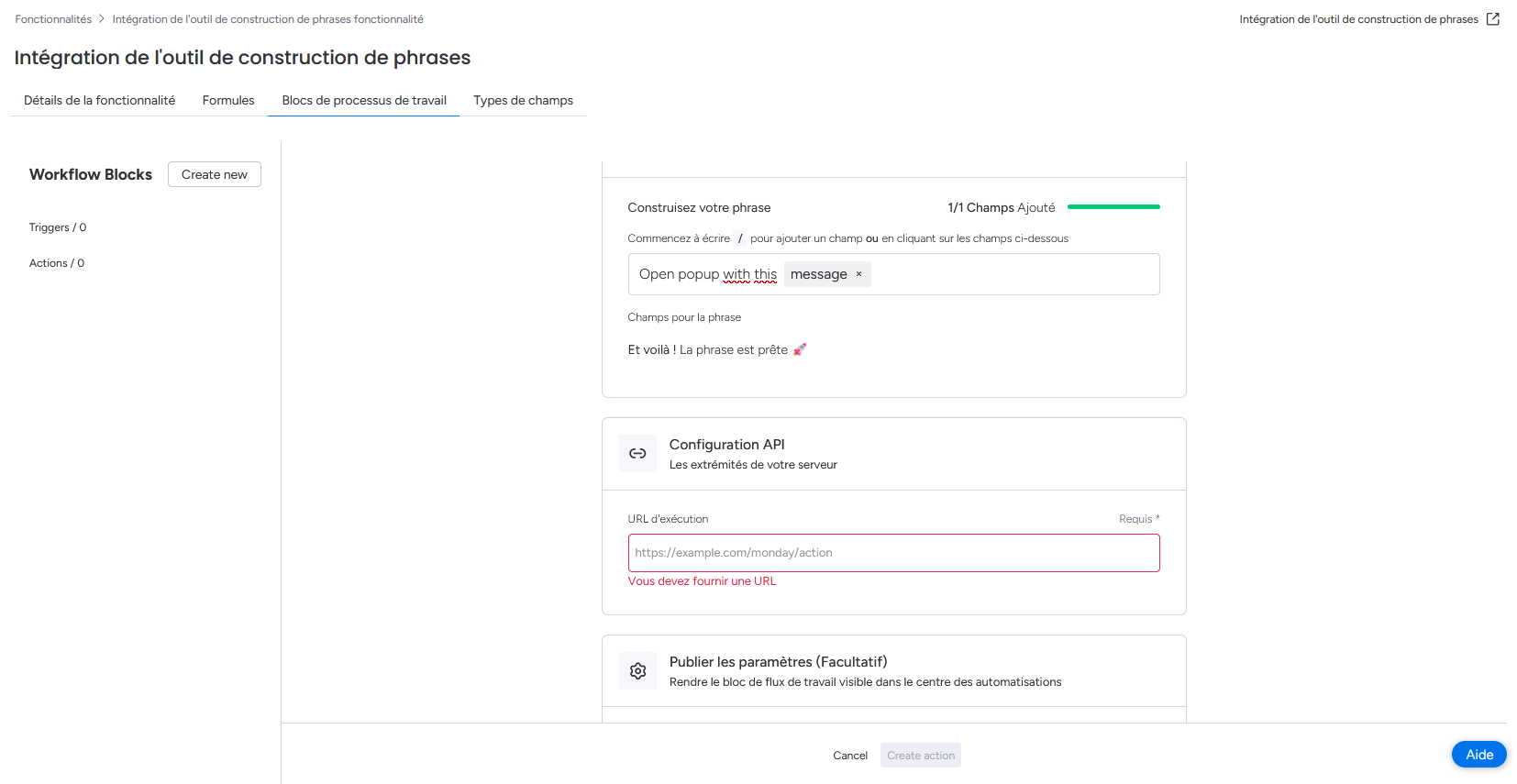Expand the Actions / 0 section

57,263
